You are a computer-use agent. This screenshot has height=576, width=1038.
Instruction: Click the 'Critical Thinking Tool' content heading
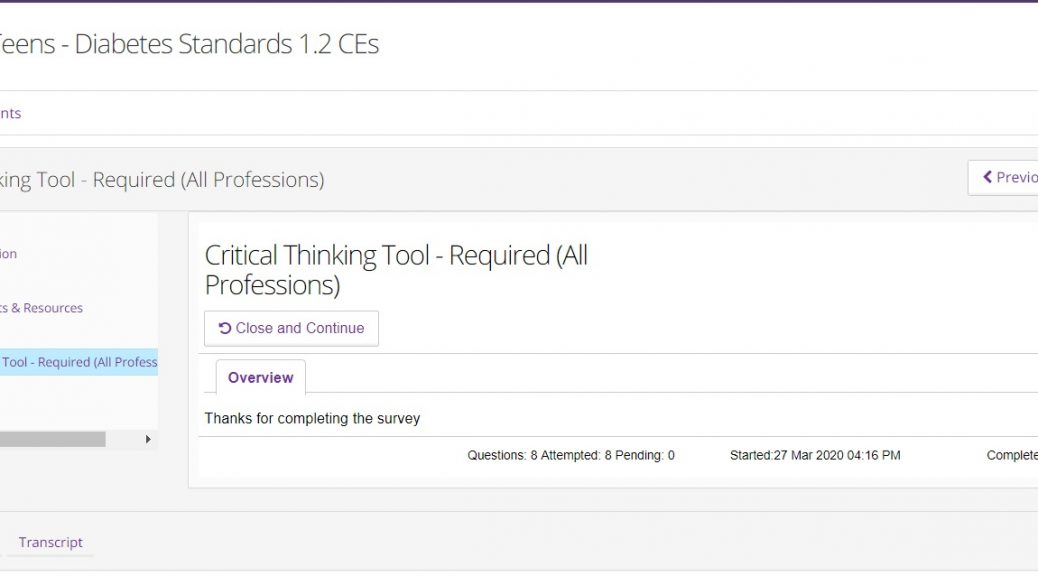pos(396,269)
